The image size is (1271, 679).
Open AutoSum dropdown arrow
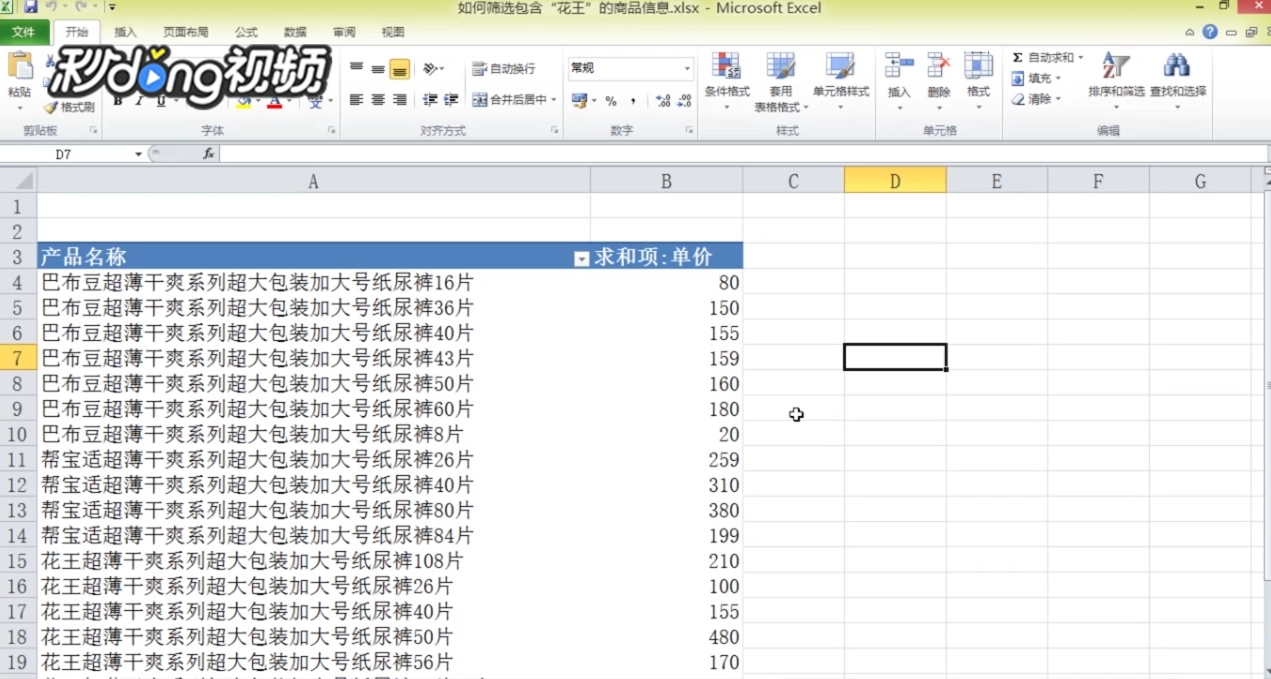click(1081, 58)
